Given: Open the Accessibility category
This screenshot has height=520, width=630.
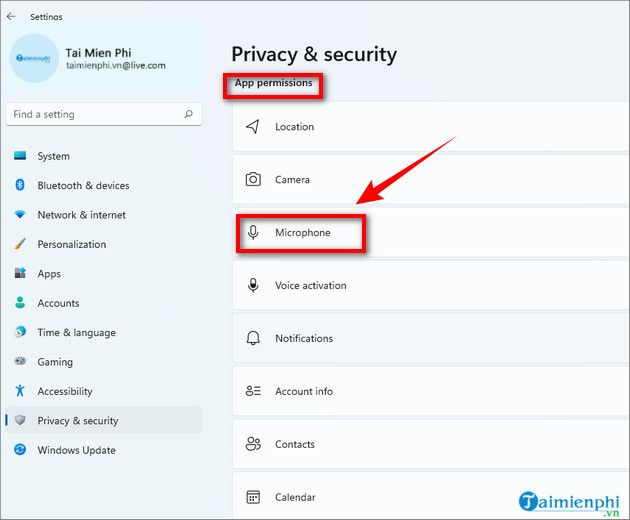Looking at the screenshot, I should [x=104, y=391].
